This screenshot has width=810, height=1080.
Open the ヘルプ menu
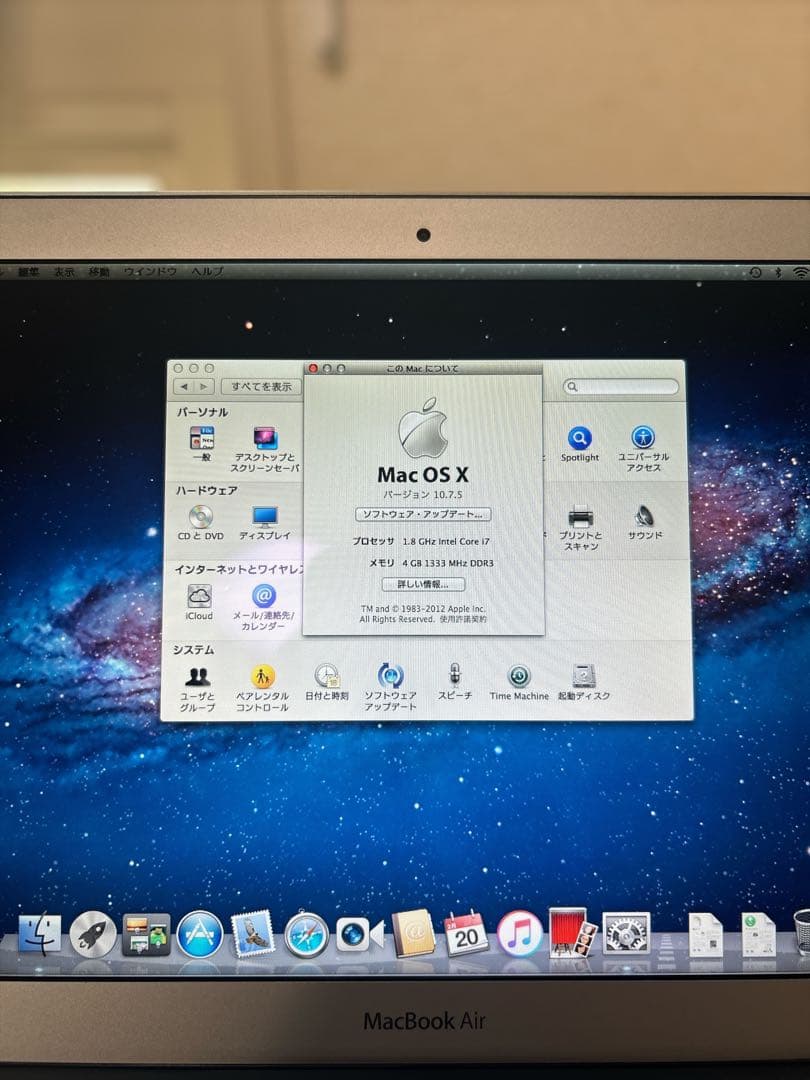click(x=207, y=271)
